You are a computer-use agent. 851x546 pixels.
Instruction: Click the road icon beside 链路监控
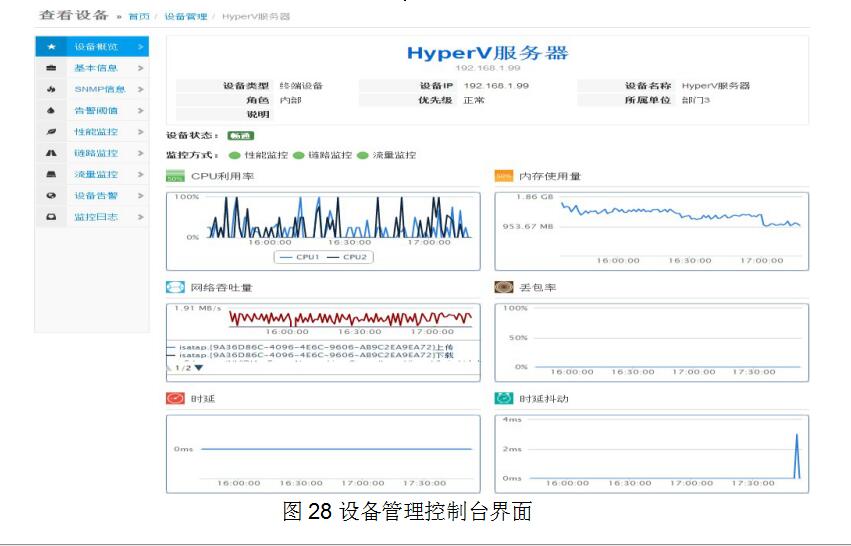pyautogui.click(x=51, y=153)
